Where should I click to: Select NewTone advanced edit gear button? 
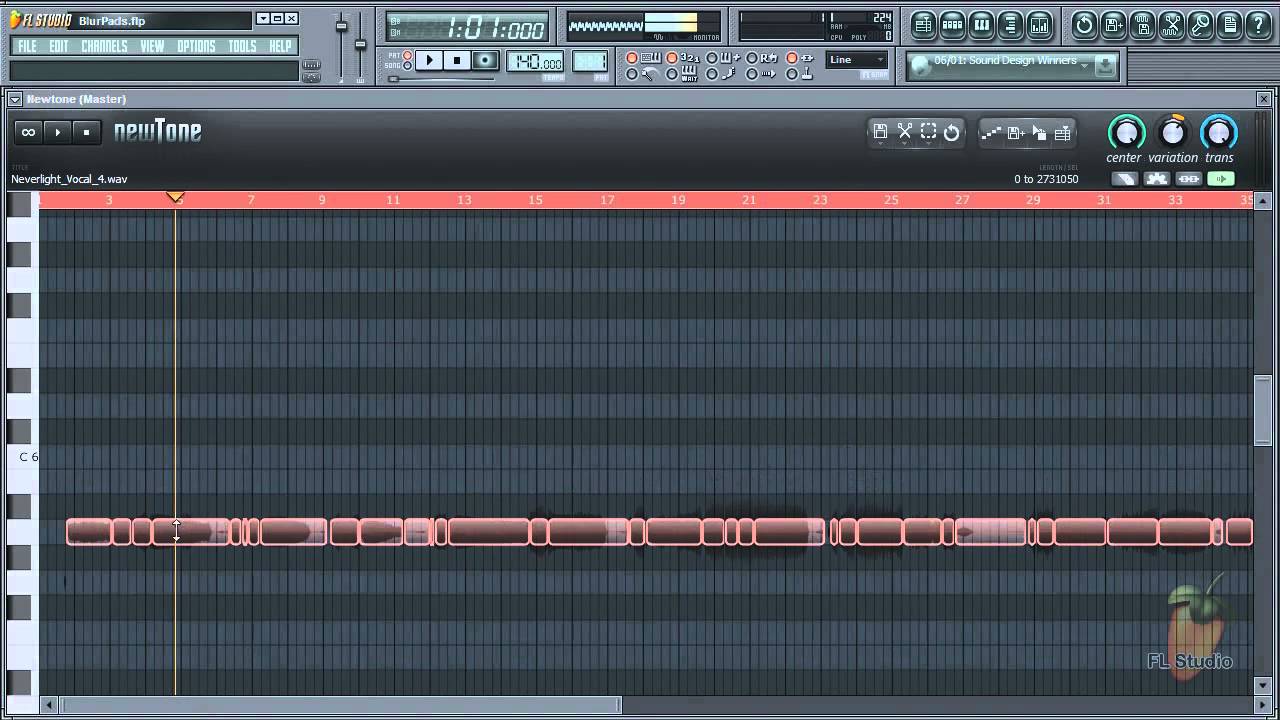click(1156, 179)
